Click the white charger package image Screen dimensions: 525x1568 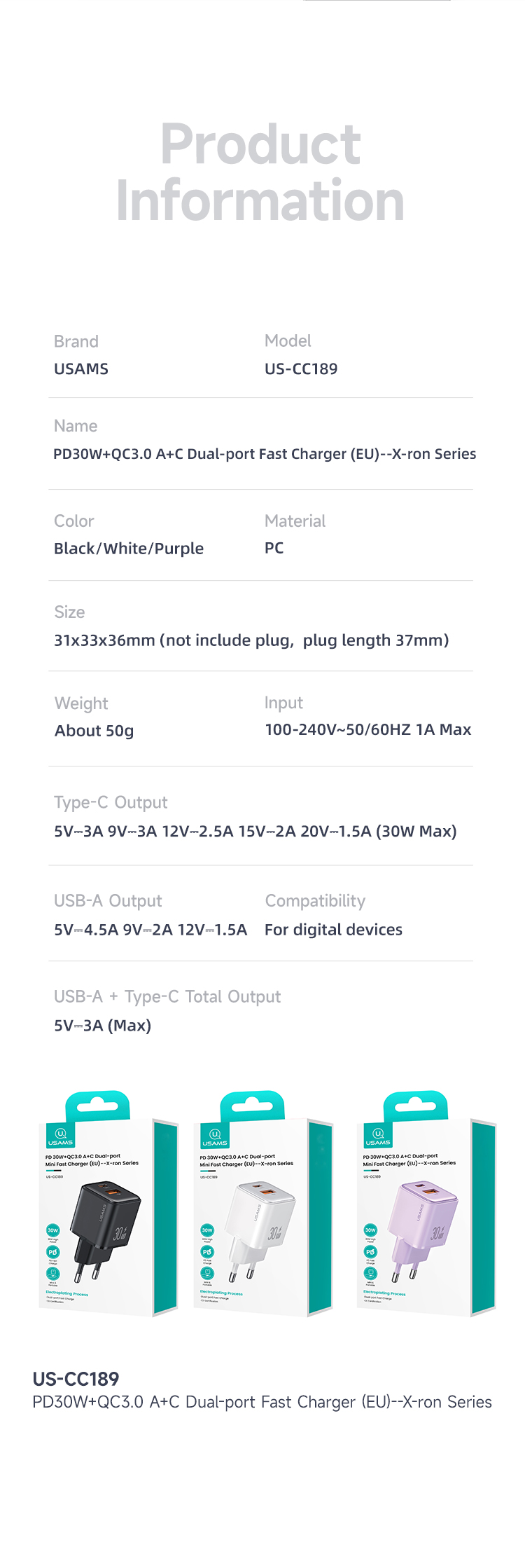[x=263, y=1203]
